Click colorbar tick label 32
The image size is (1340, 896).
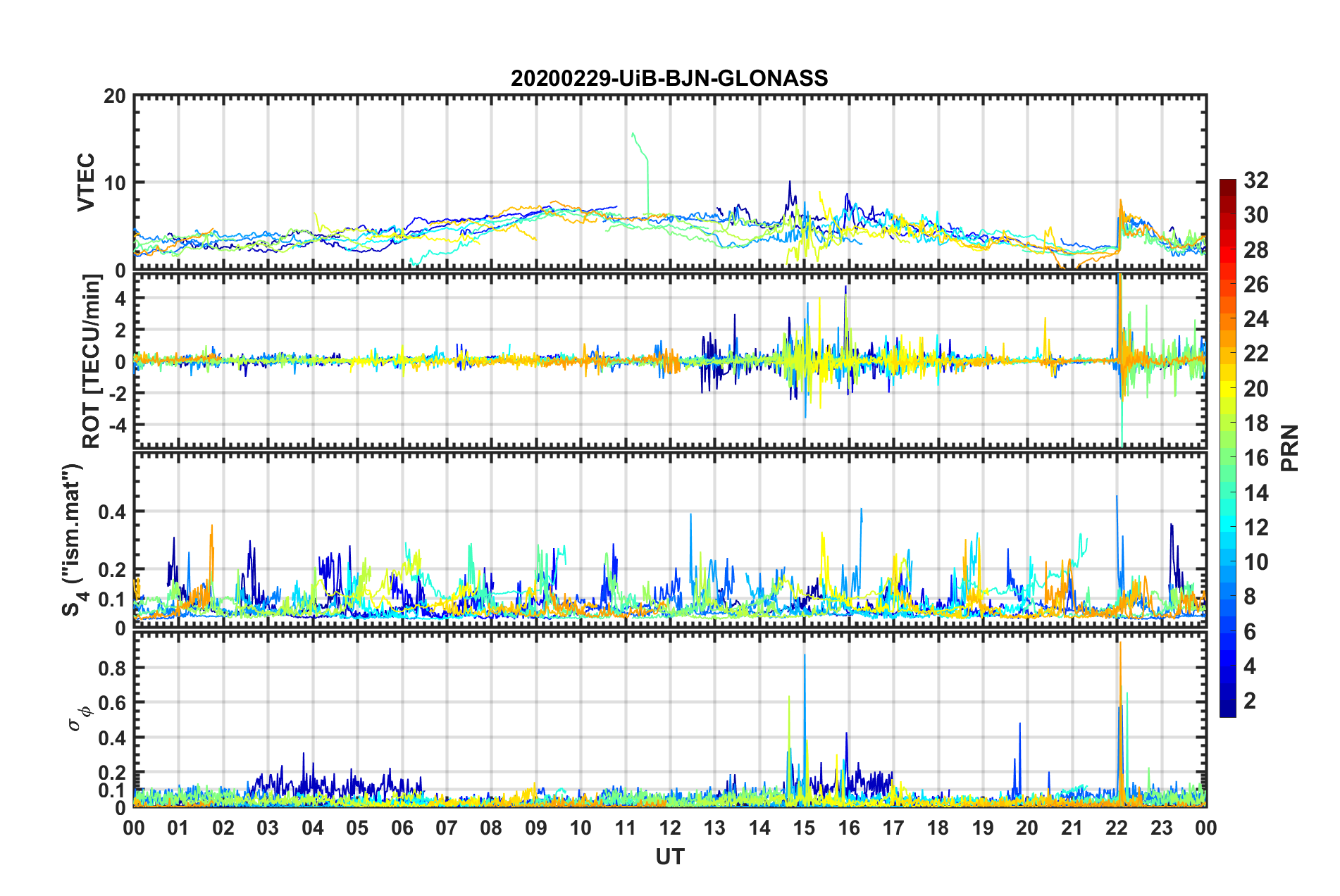[1255, 180]
